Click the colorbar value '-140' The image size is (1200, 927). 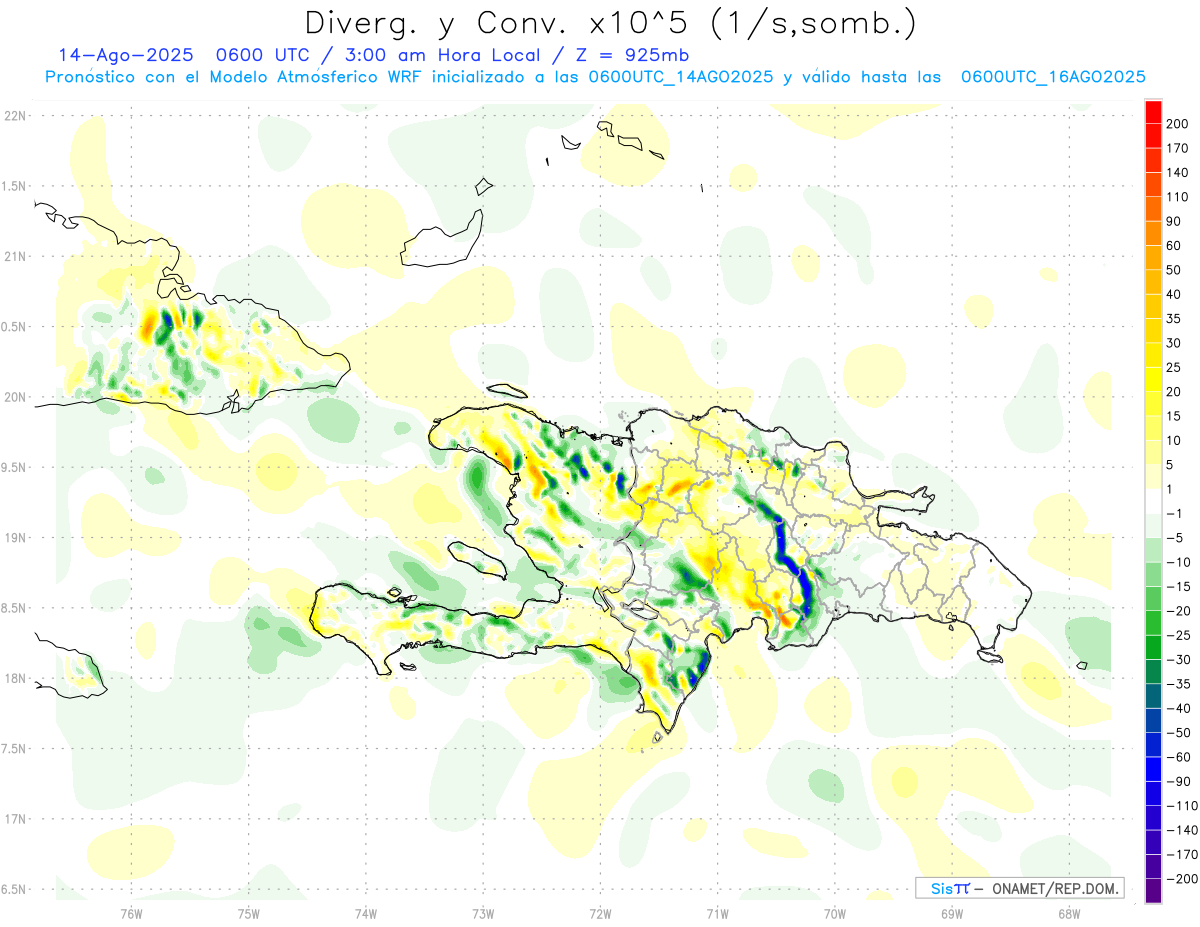point(1184,830)
